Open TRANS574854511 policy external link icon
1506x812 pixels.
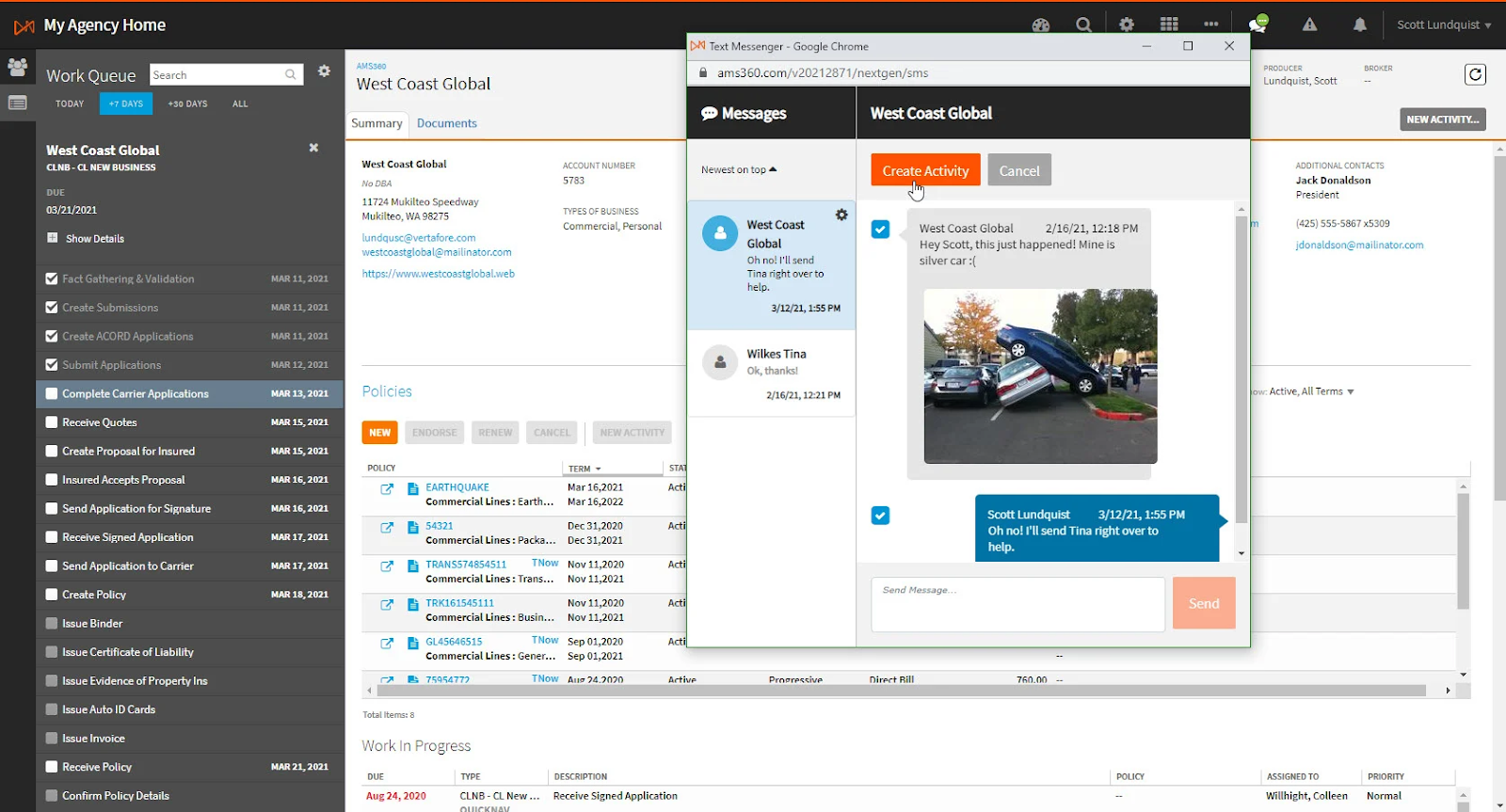coord(387,565)
